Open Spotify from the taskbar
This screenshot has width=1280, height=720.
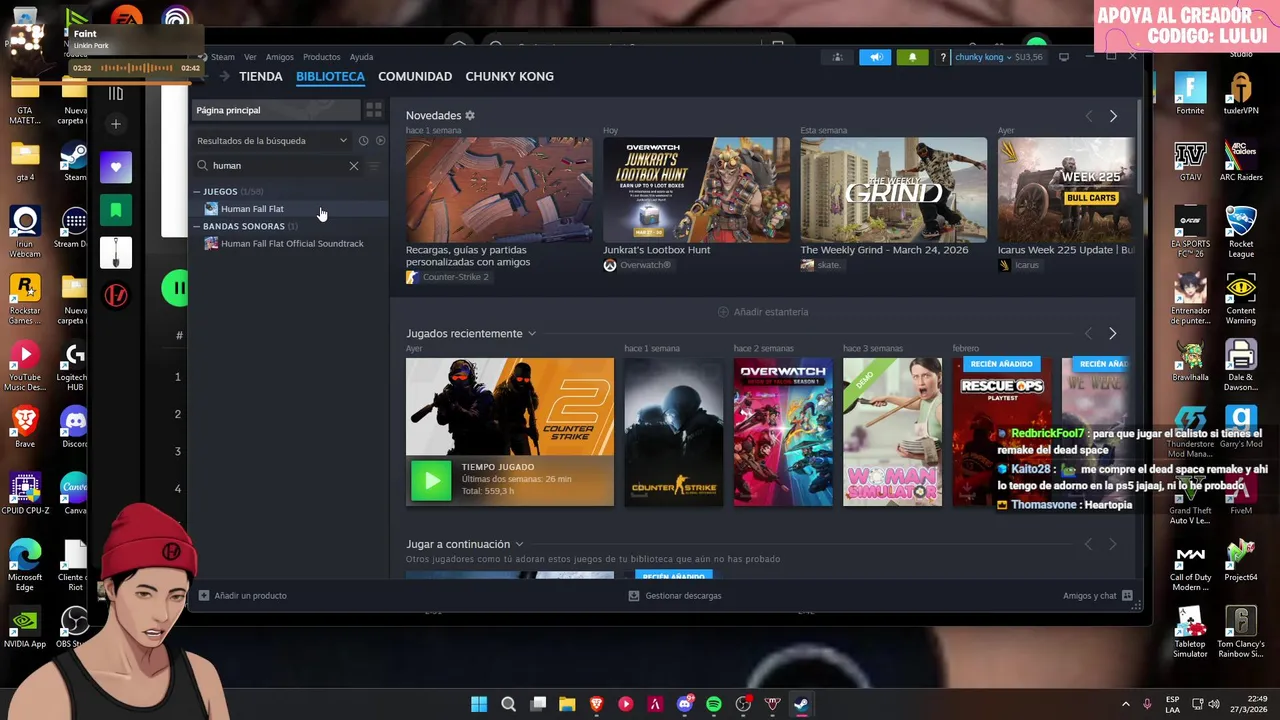(714, 704)
